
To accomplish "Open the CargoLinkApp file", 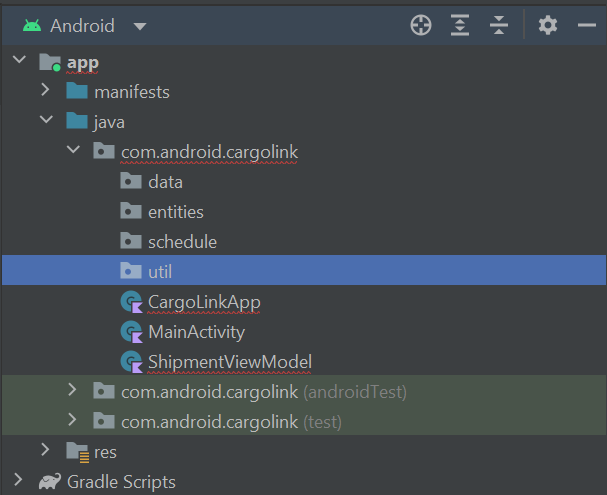I will click(x=204, y=302).
